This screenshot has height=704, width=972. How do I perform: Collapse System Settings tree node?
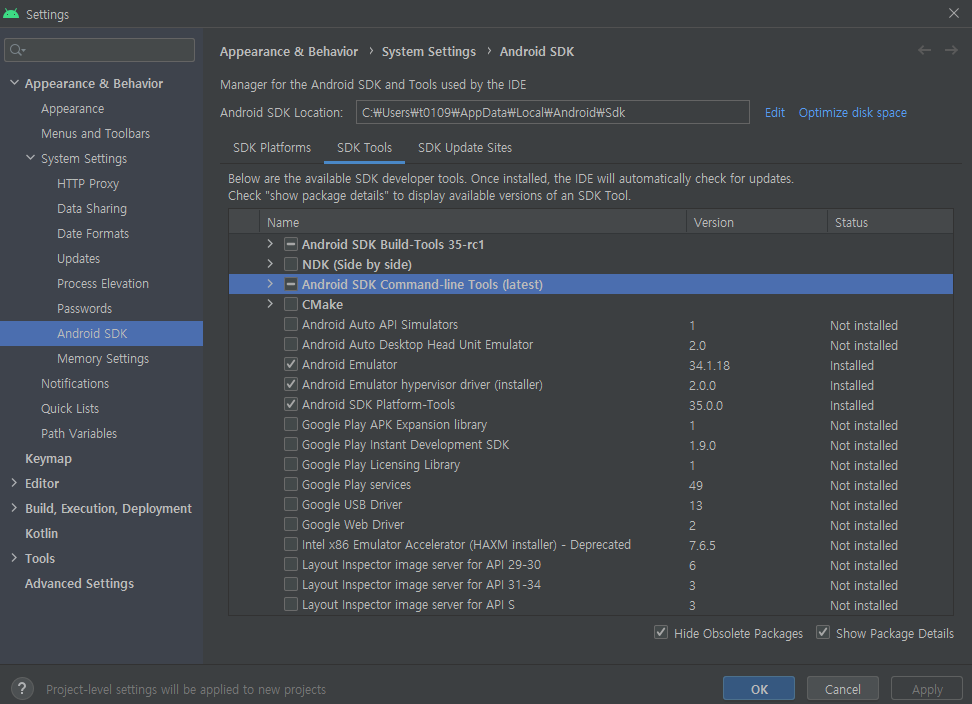coord(30,157)
